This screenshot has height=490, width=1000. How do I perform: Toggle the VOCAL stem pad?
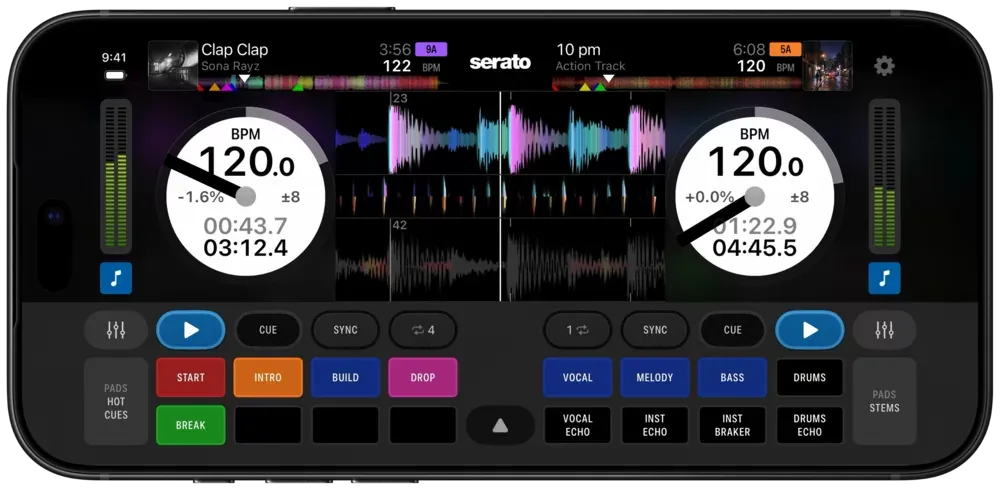coord(577,378)
